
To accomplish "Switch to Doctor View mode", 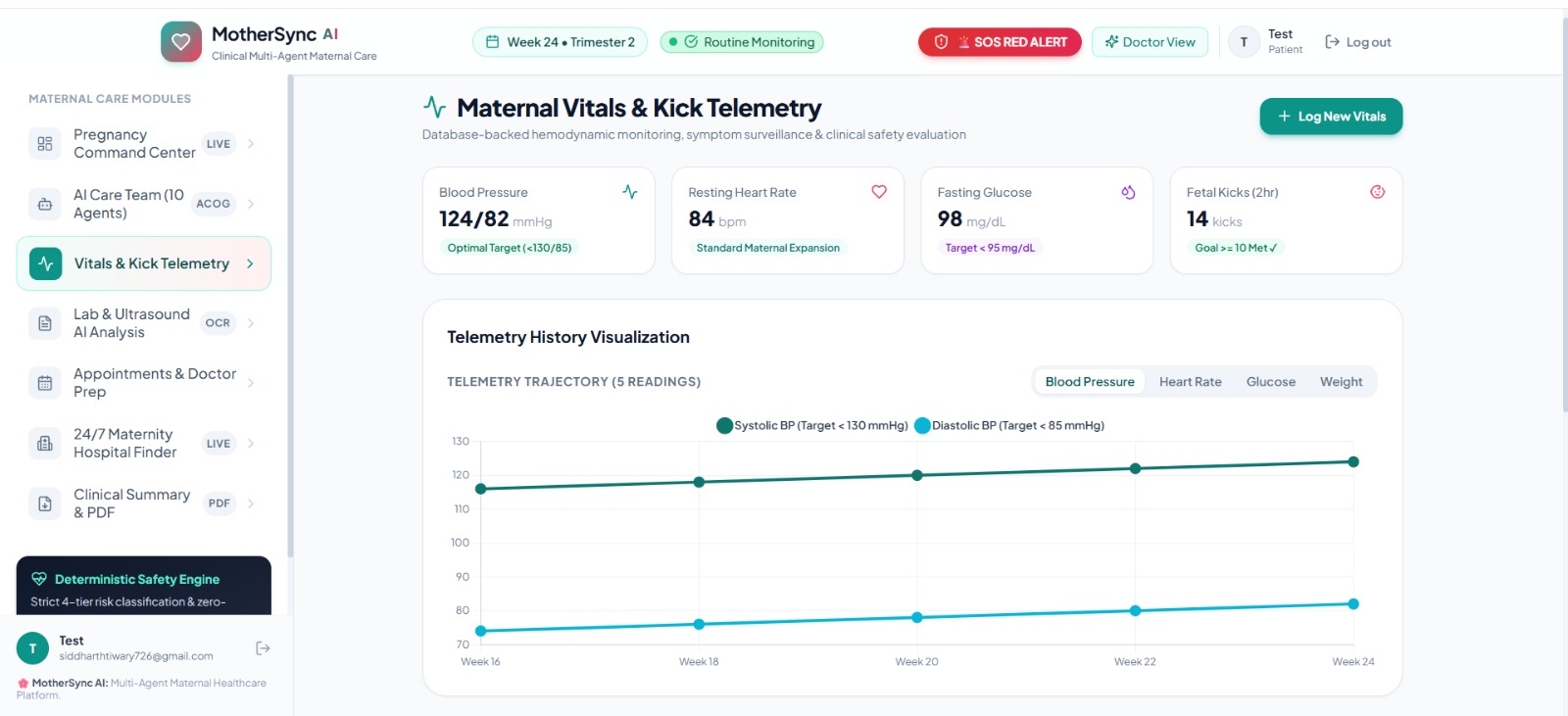I will pos(1150,42).
